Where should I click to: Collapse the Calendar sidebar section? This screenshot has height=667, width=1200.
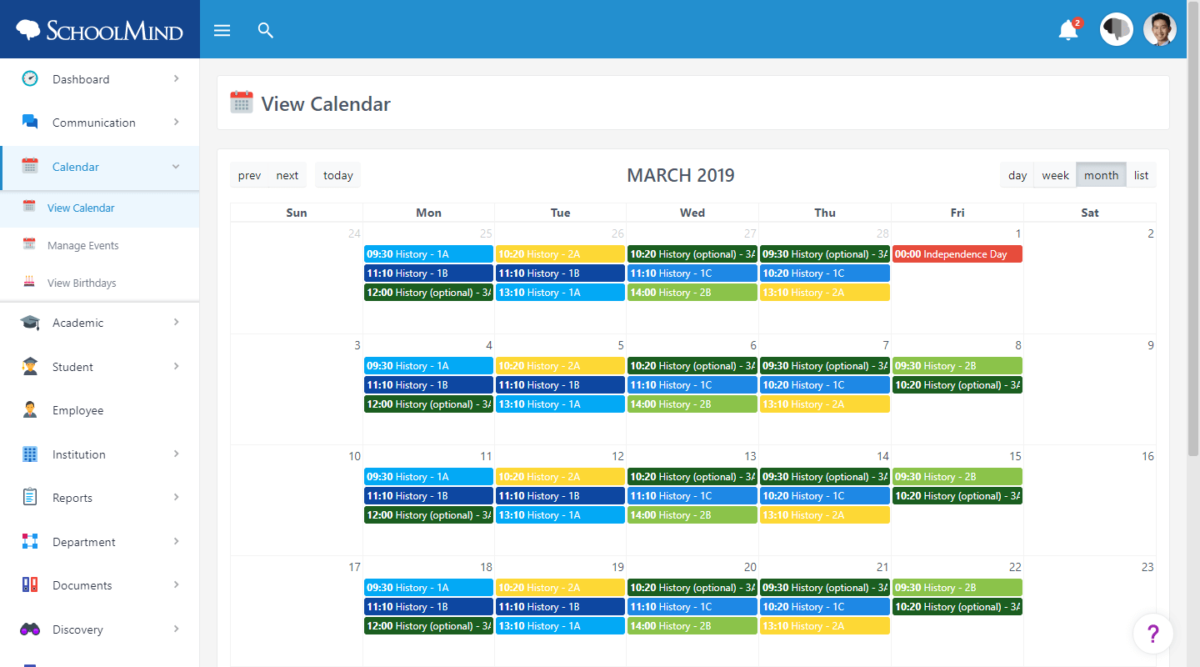coord(176,167)
